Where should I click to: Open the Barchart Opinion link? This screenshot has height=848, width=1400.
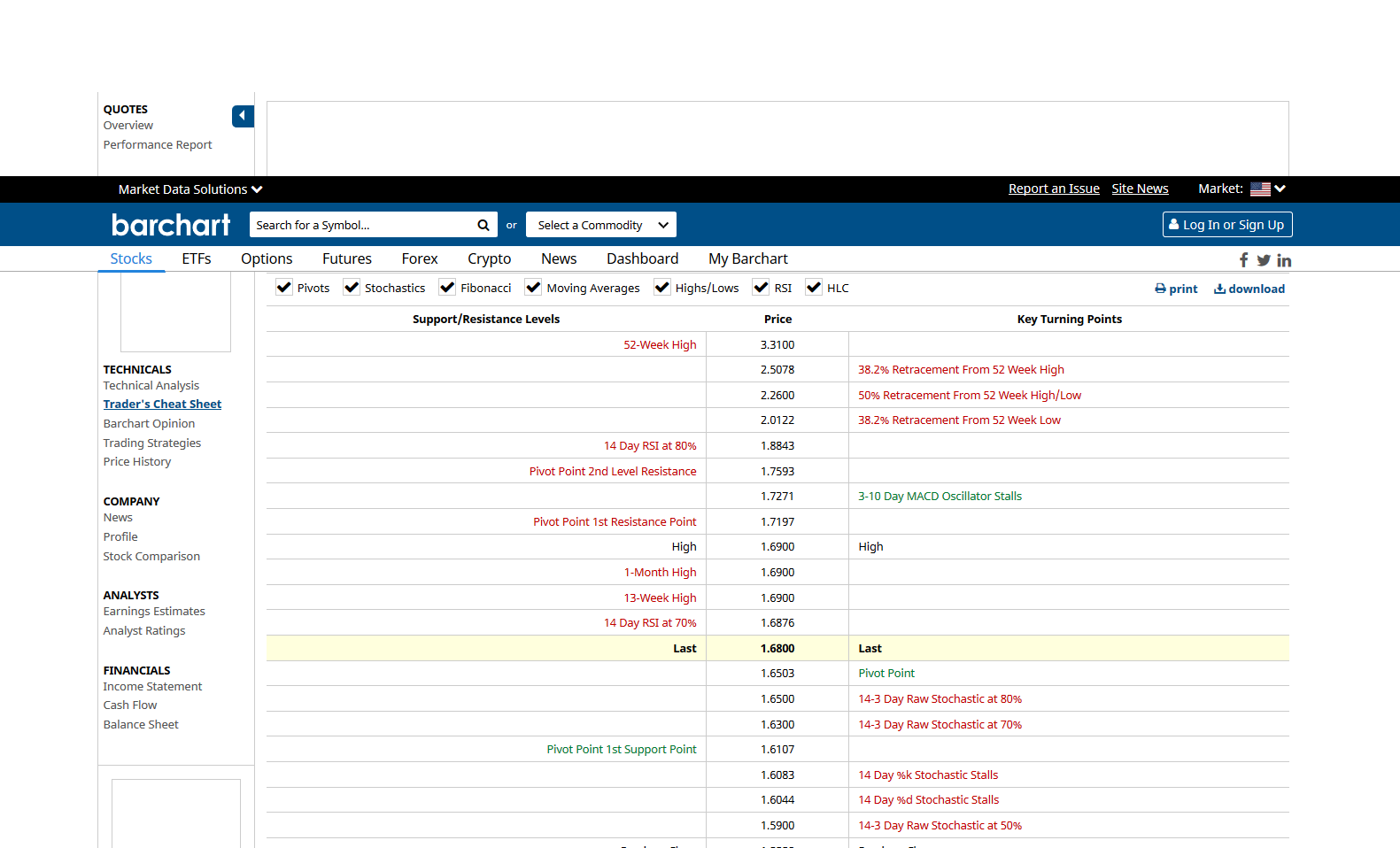coord(149,424)
